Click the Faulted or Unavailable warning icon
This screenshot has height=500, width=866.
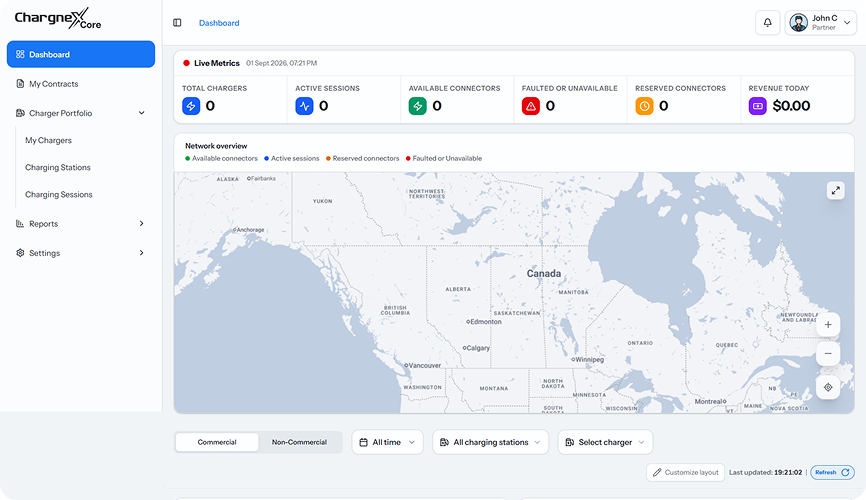point(531,106)
